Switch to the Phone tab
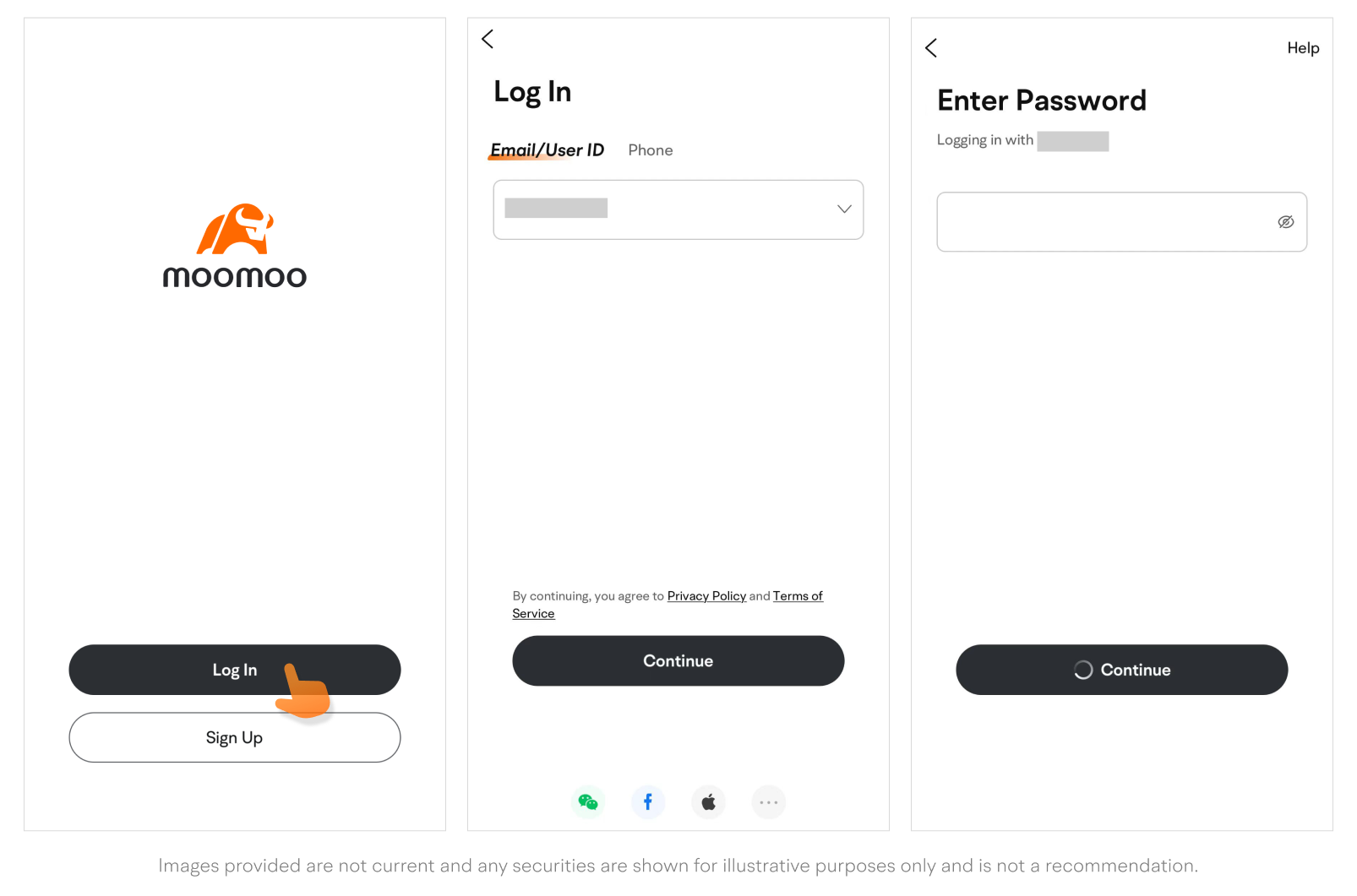 coord(650,150)
